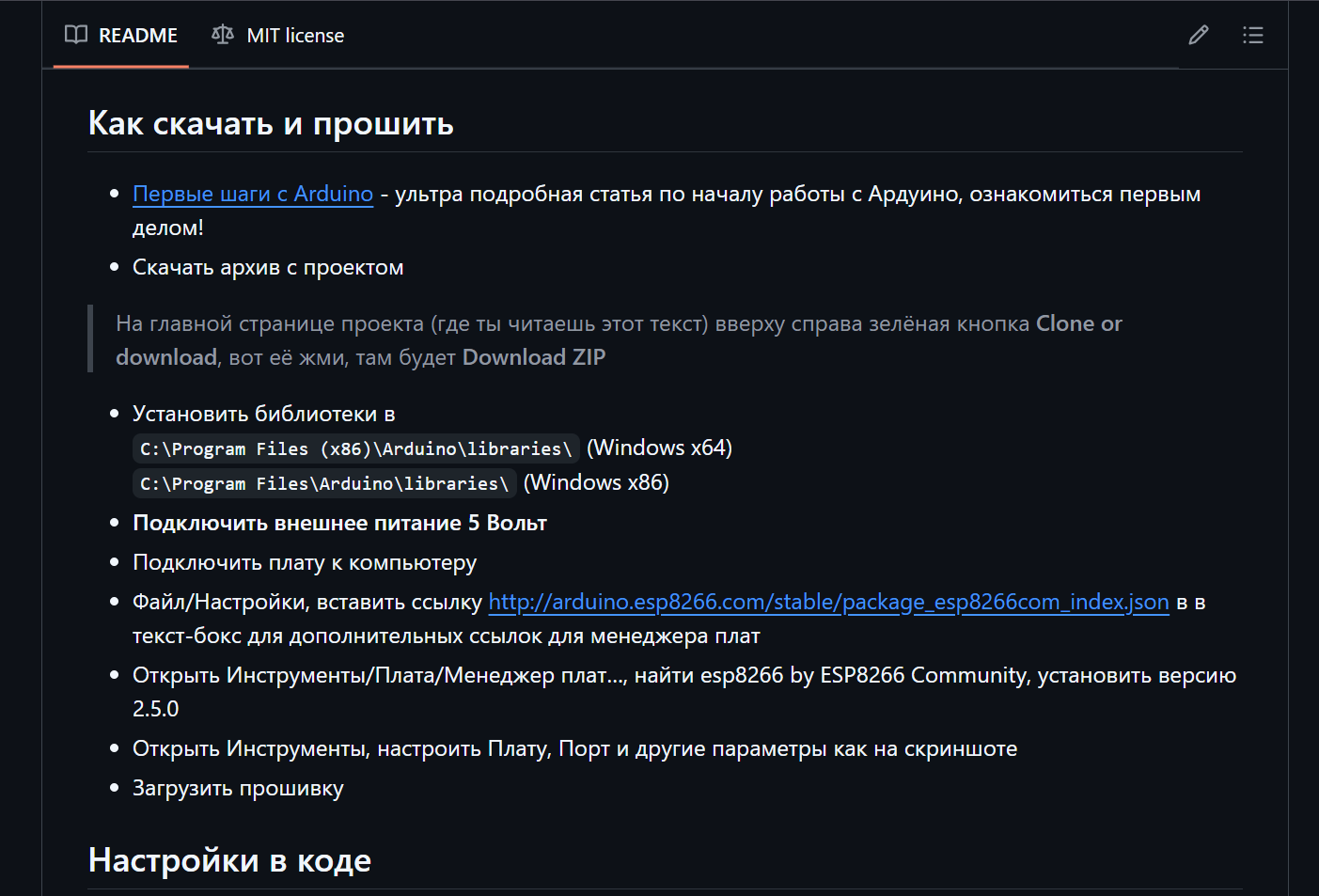The image size is (1319, 896).
Task: Open the README tab
Action: pyautogui.click(x=121, y=36)
